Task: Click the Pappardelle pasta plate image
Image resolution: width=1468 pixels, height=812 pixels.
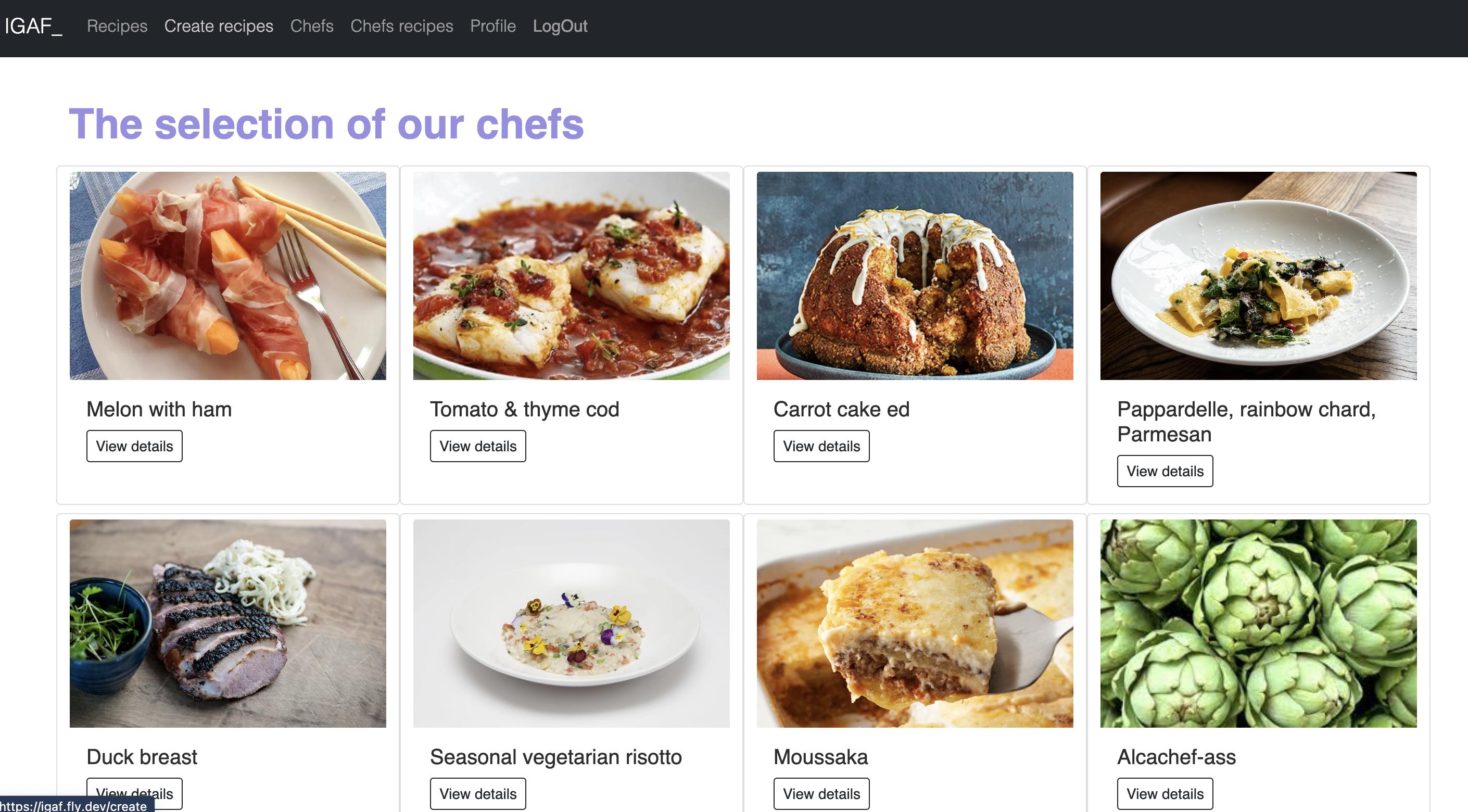Action: (1259, 276)
